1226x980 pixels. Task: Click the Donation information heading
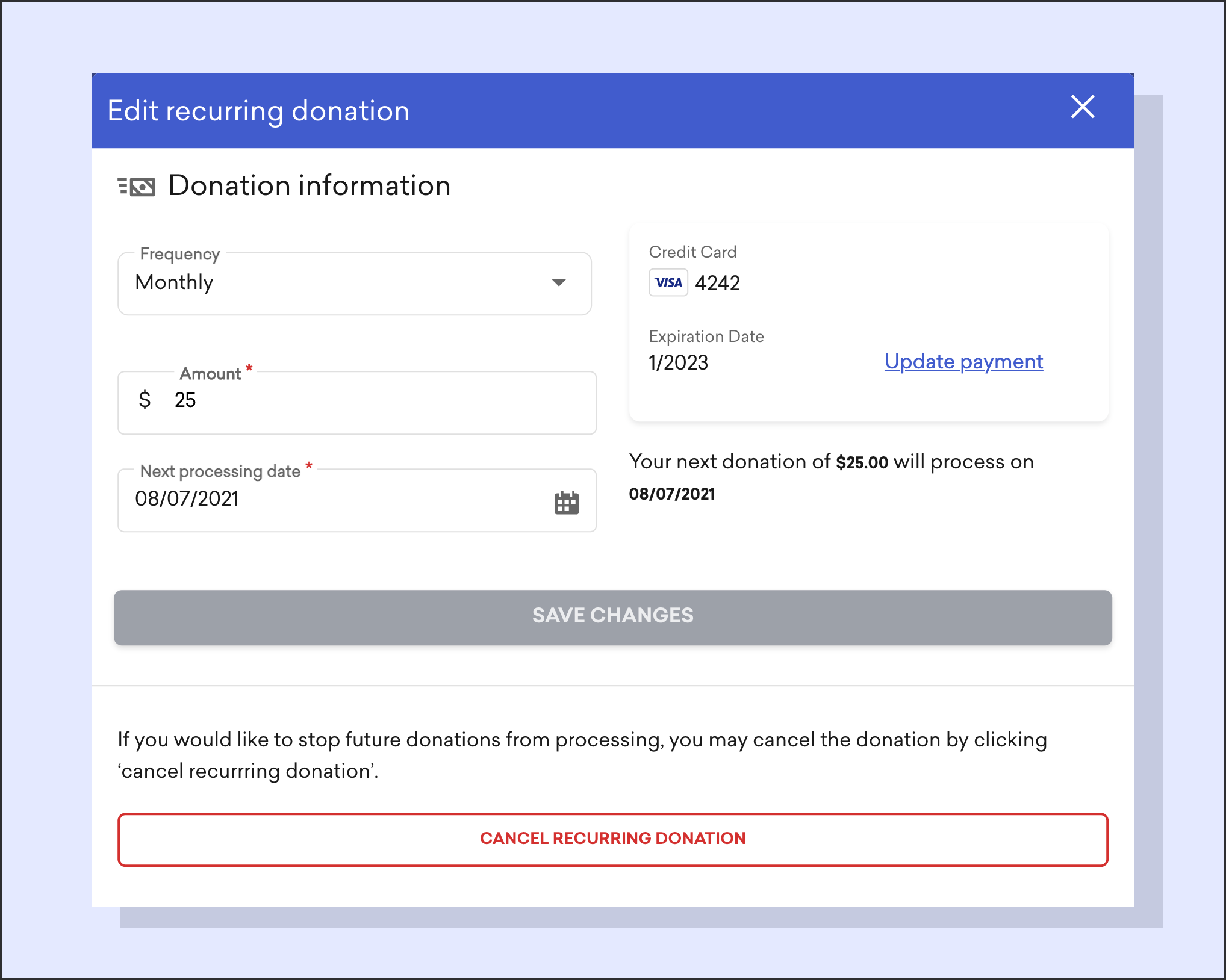310,185
